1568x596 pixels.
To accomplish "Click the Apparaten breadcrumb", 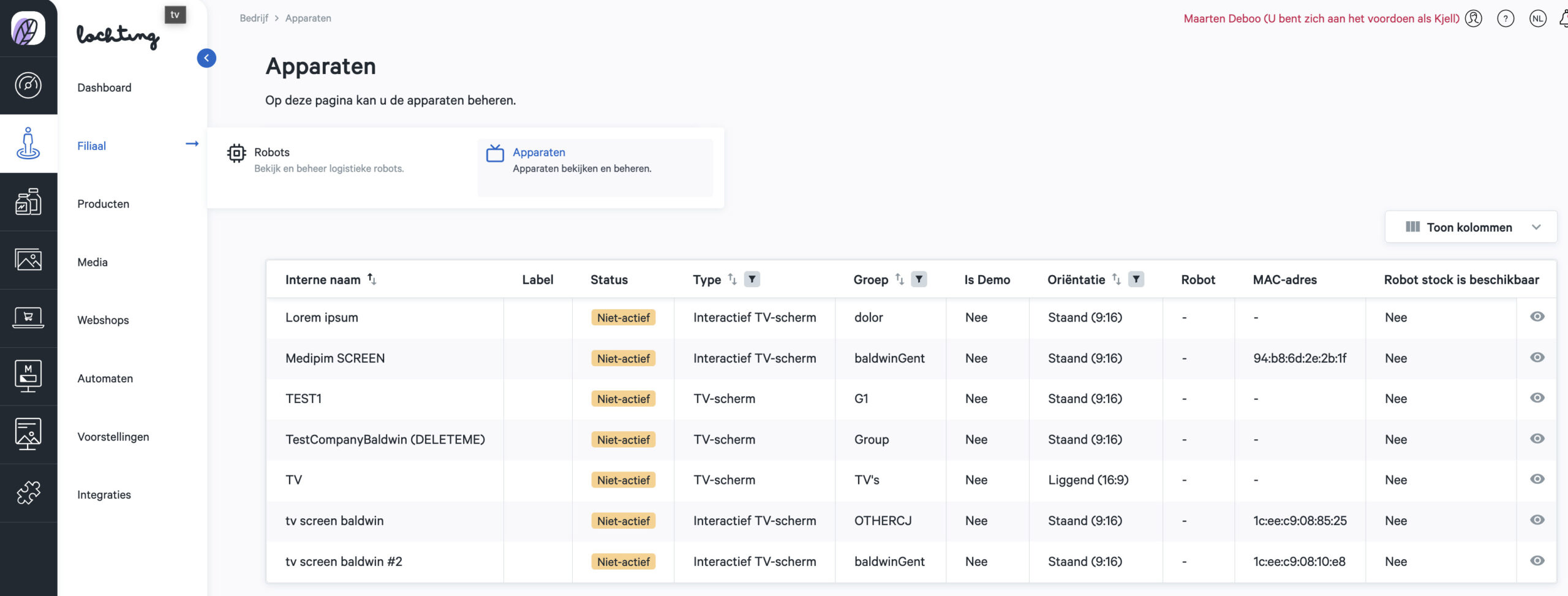I will 308,18.
